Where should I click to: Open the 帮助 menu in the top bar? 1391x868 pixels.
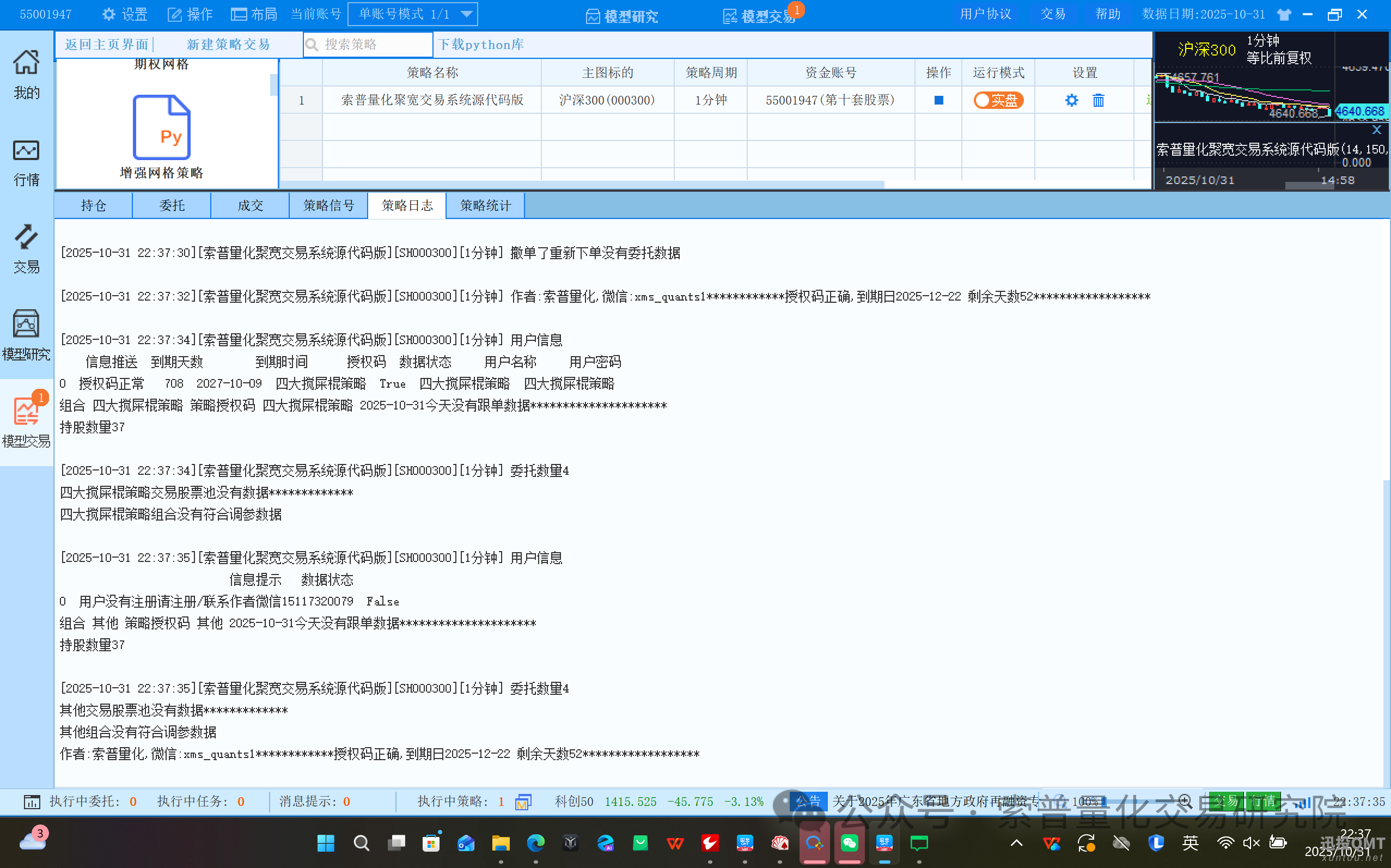pyautogui.click(x=1107, y=13)
